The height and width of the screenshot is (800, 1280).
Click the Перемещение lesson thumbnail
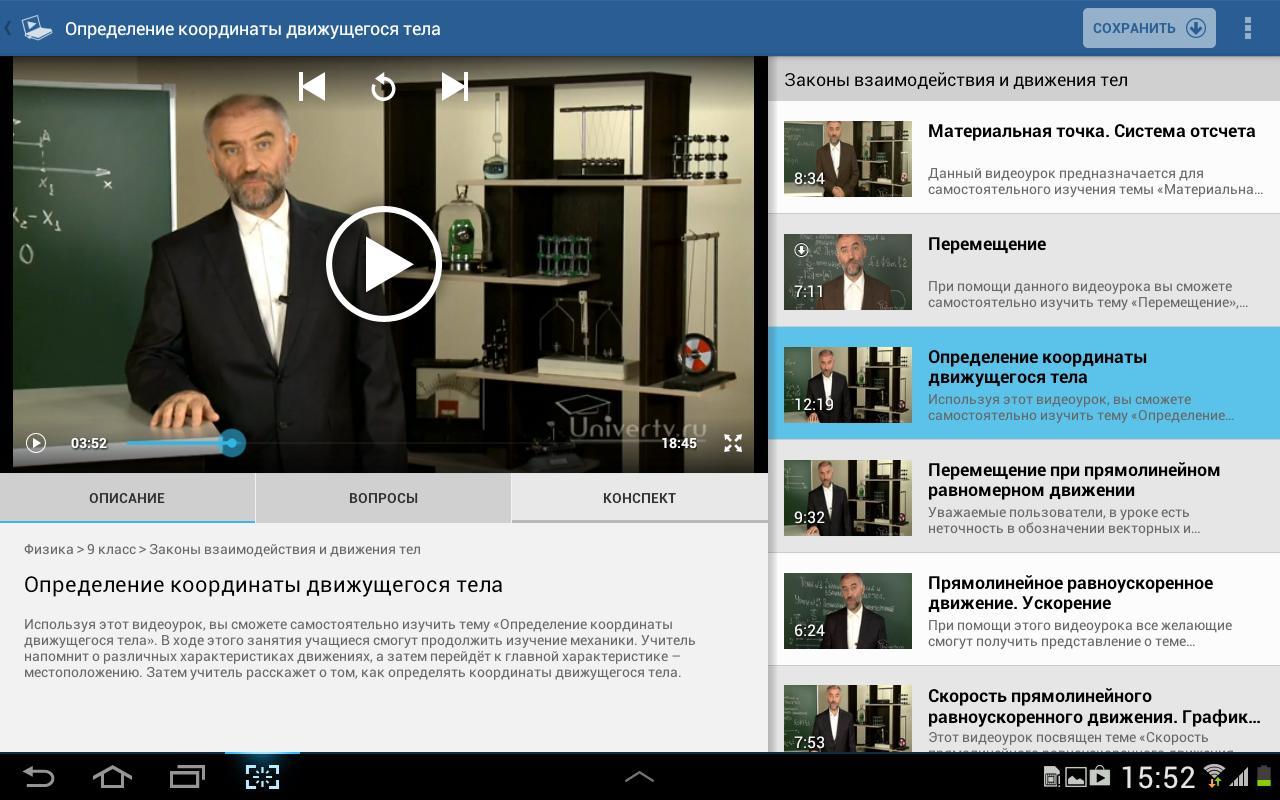coord(847,271)
